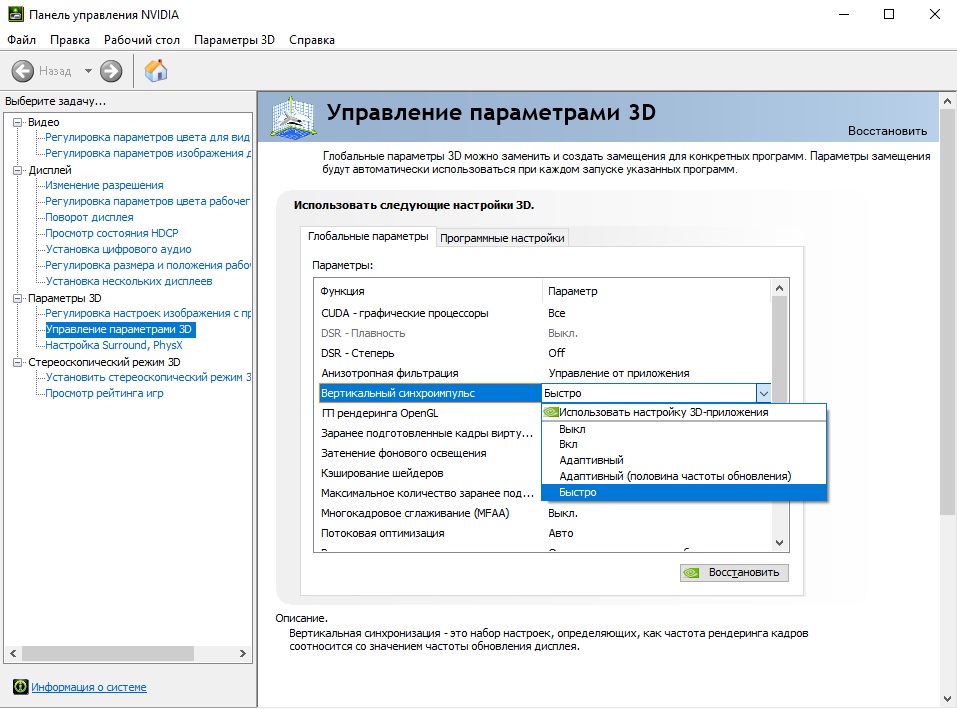The height and width of the screenshot is (709, 957).
Task: Open Просмотр рейтинга игр item
Action: pyautogui.click(x=104, y=394)
